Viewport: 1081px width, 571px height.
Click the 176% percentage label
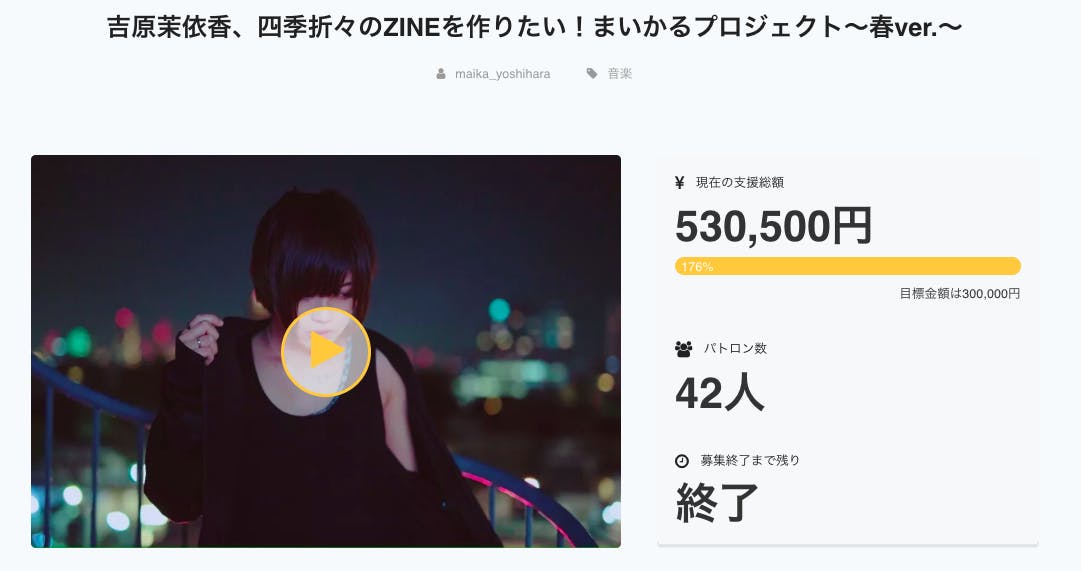pyautogui.click(x=697, y=267)
